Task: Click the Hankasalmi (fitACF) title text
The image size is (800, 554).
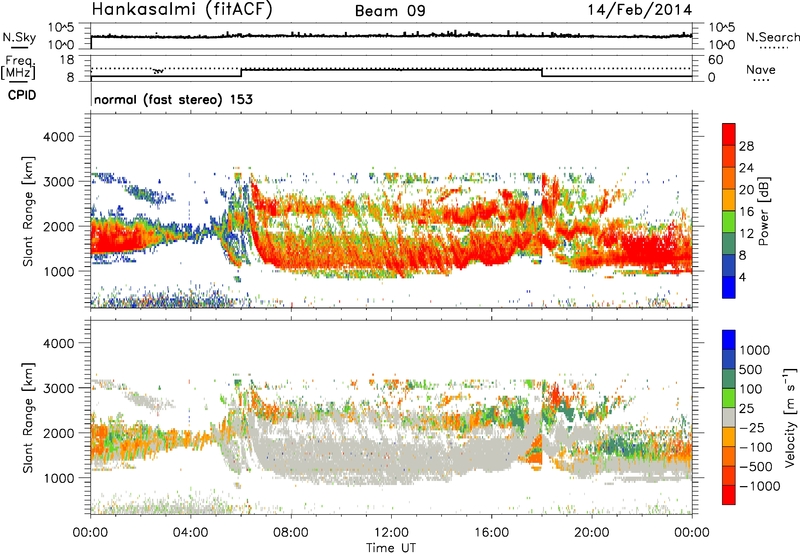Action: [x=182, y=10]
